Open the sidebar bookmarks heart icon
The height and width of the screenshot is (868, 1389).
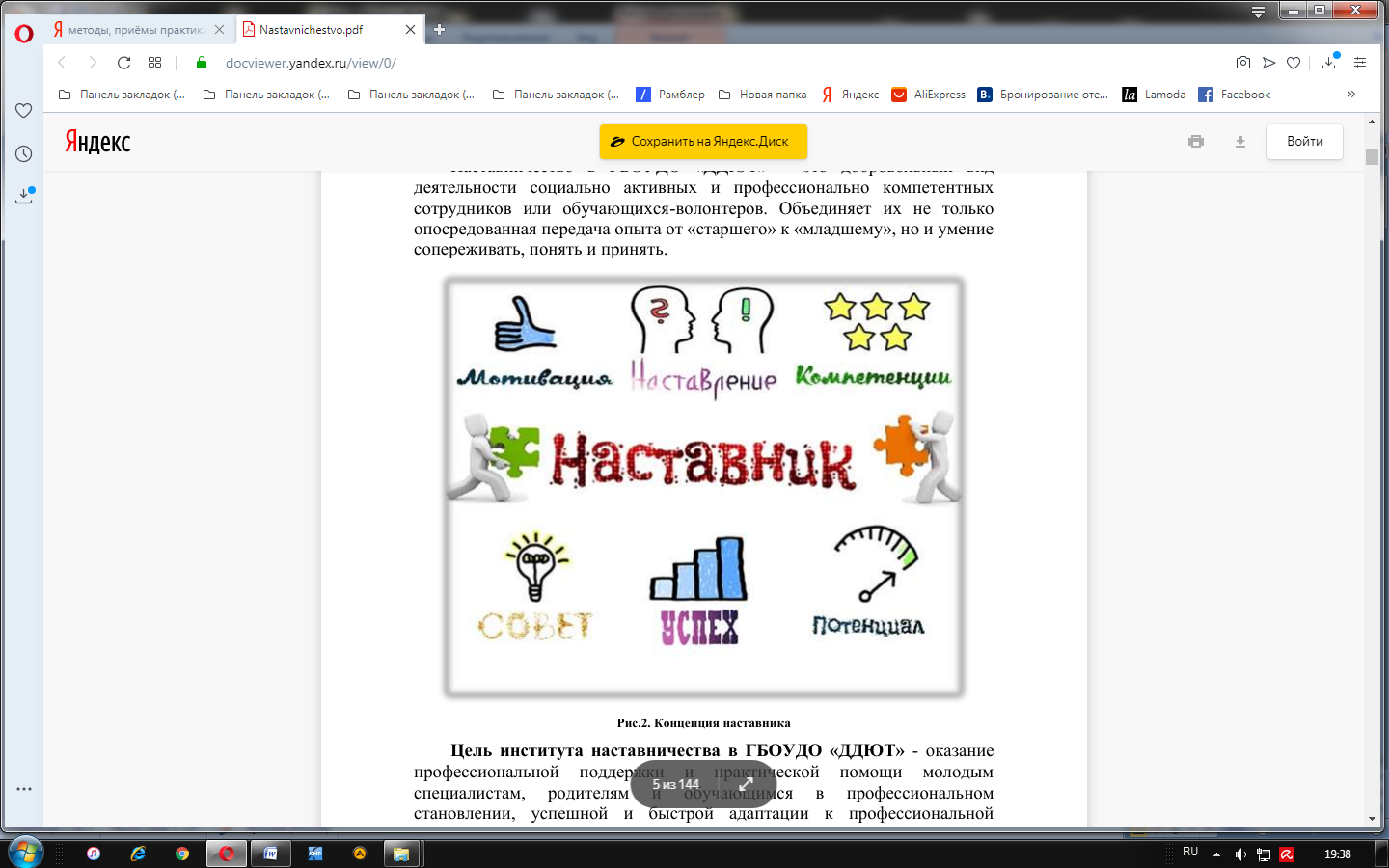pos(24,111)
